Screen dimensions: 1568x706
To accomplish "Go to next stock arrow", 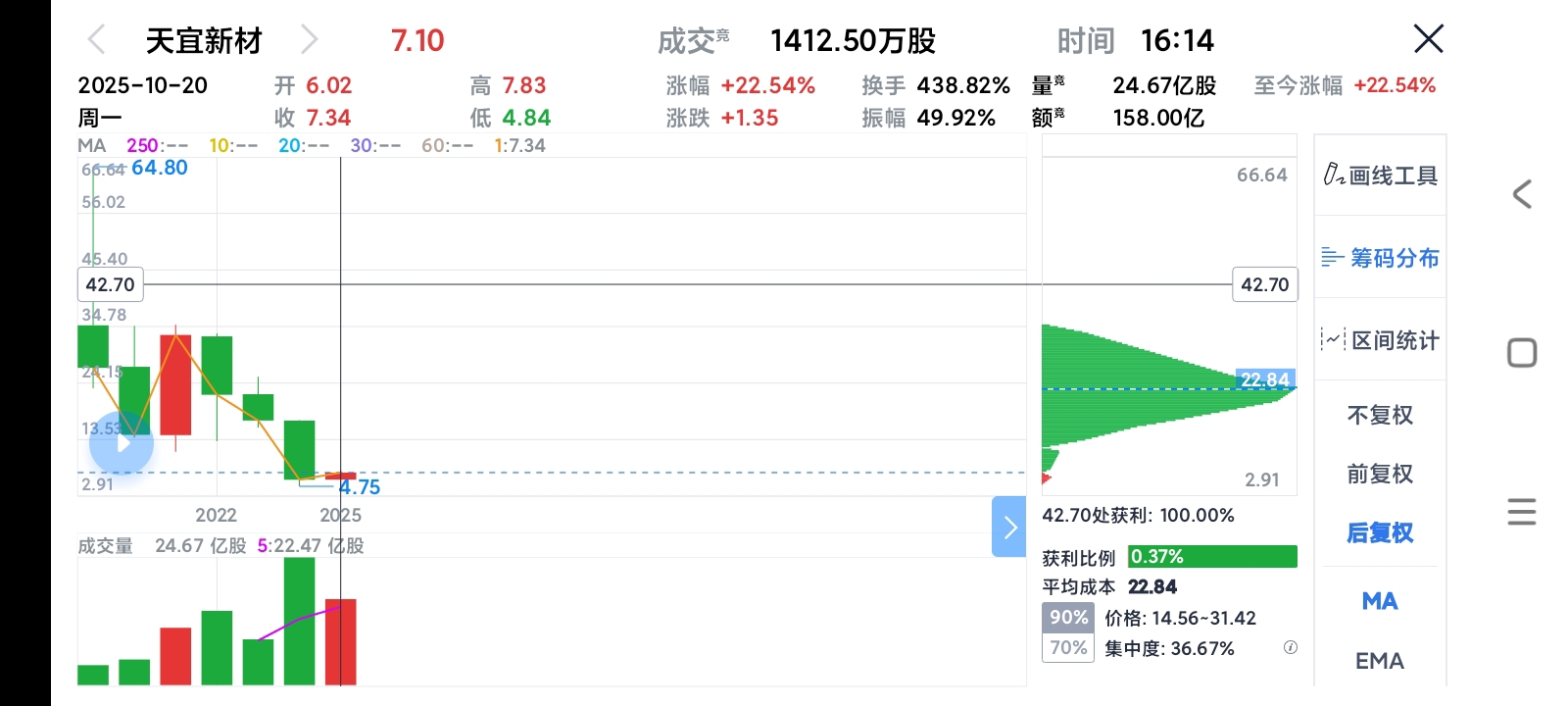I will point(309,40).
